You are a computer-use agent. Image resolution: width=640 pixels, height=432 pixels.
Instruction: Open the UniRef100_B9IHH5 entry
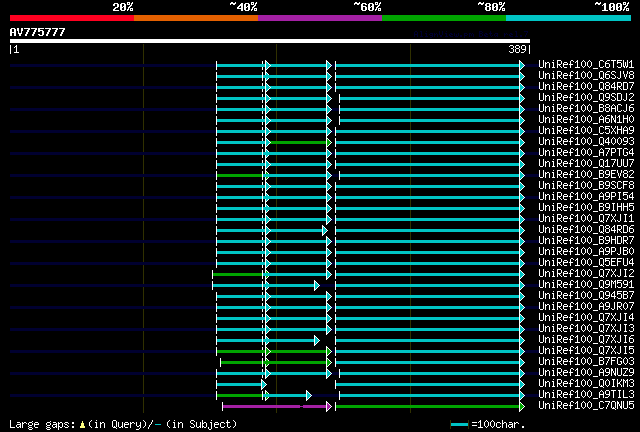pyautogui.click(x=586, y=208)
